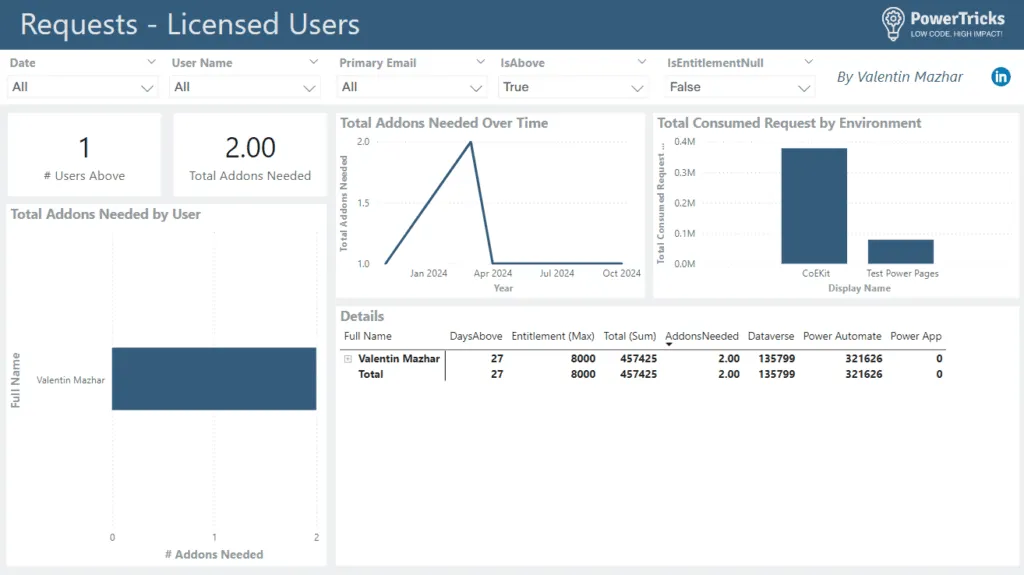Sort table by Dataverse column header

[771, 336]
